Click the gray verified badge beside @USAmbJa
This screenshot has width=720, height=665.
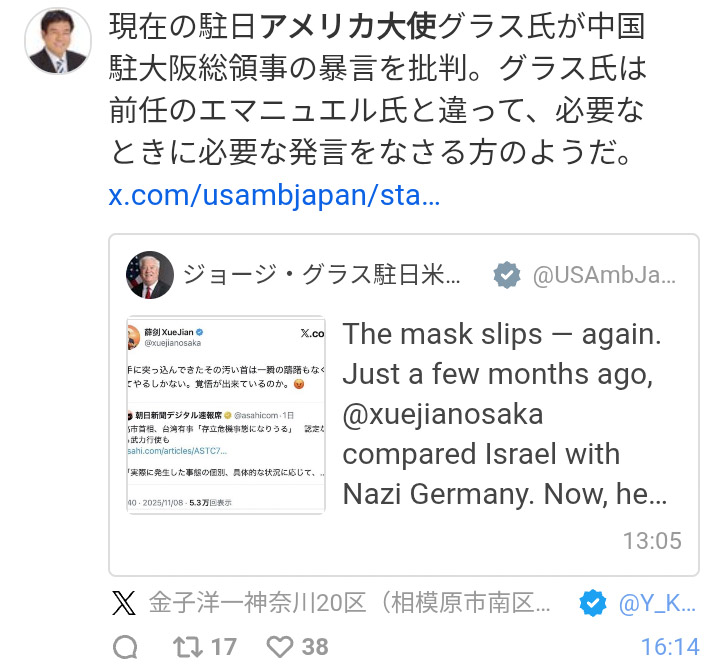(x=508, y=275)
